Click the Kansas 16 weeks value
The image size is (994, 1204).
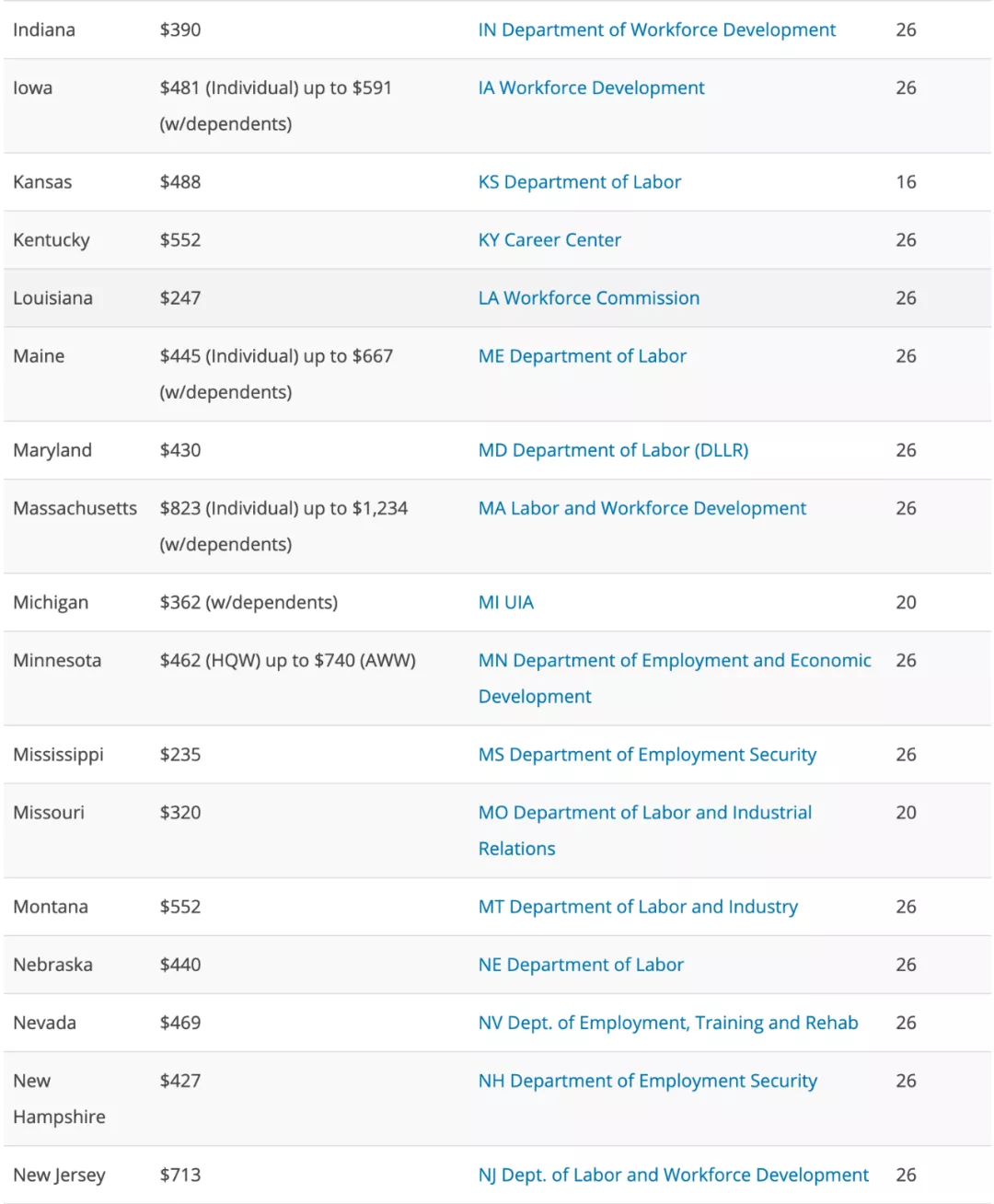coord(906,181)
